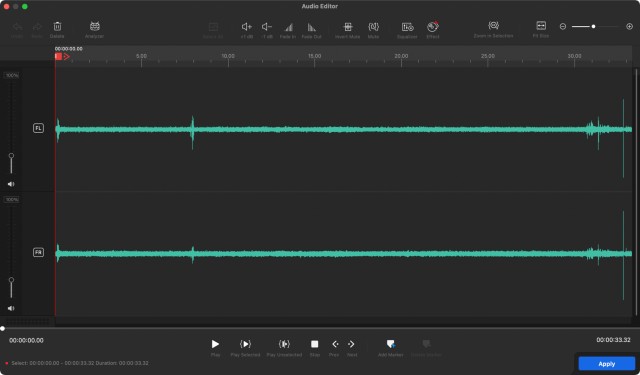Click the total duration 00:00:33.32 text
The height and width of the screenshot is (375, 640).
pos(613,339)
